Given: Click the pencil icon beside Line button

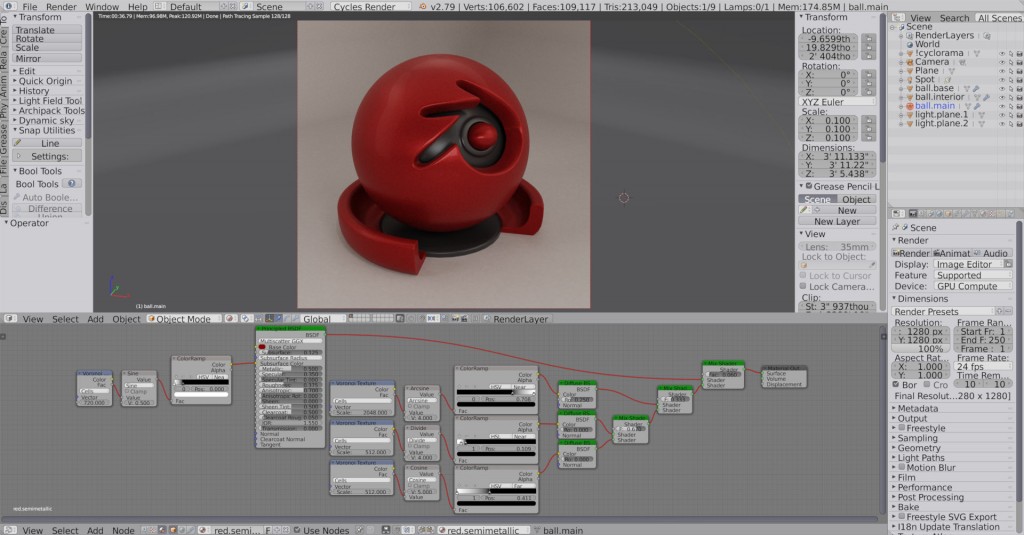Looking at the screenshot, I should tap(16, 143).
